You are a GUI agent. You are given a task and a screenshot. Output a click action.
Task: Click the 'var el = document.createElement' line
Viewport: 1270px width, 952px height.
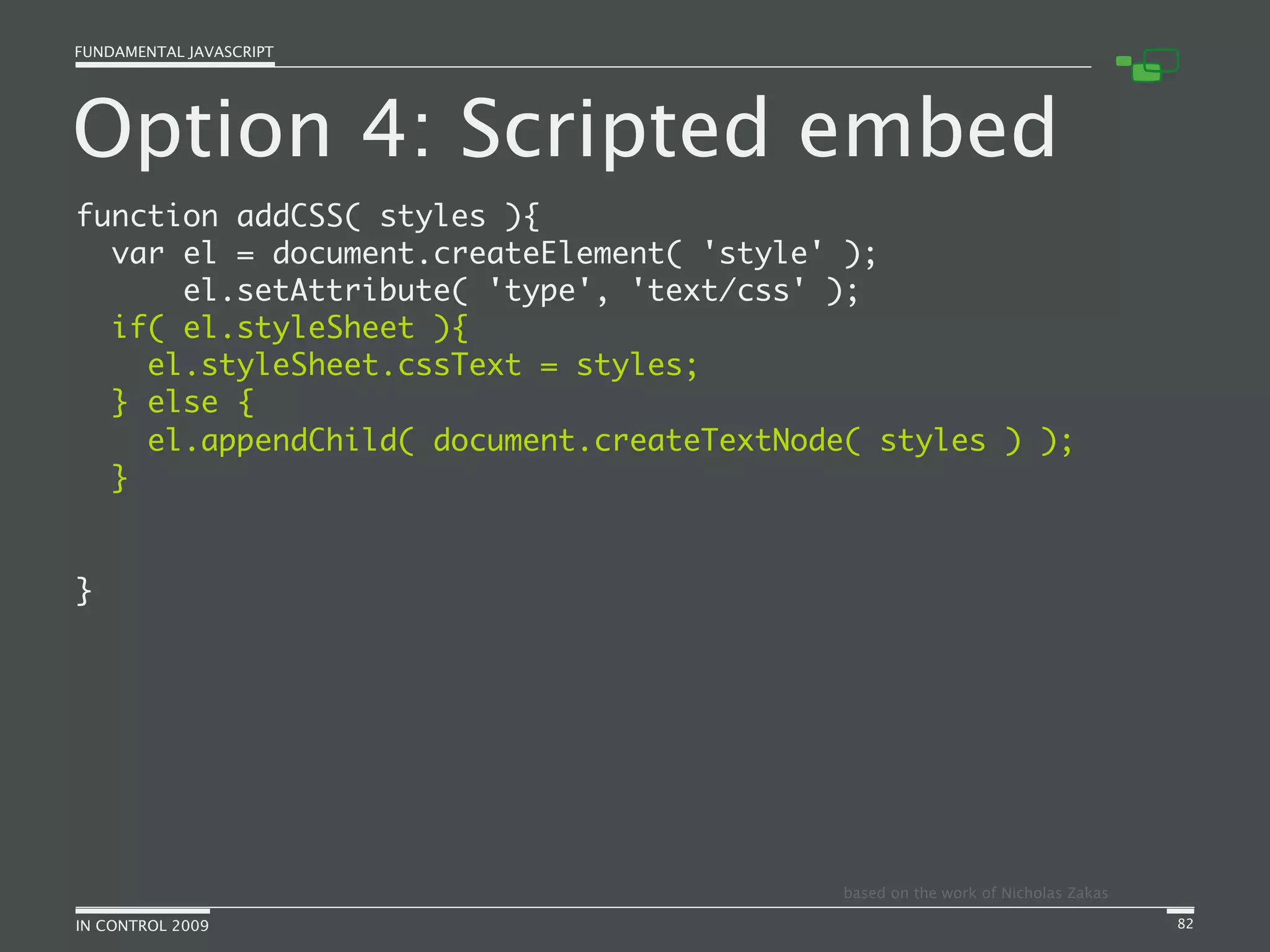[494, 254]
